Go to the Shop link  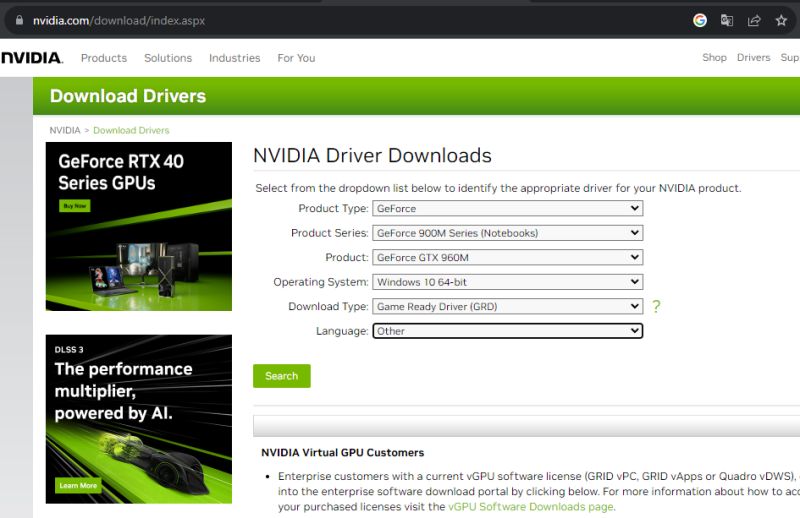click(714, 58)
